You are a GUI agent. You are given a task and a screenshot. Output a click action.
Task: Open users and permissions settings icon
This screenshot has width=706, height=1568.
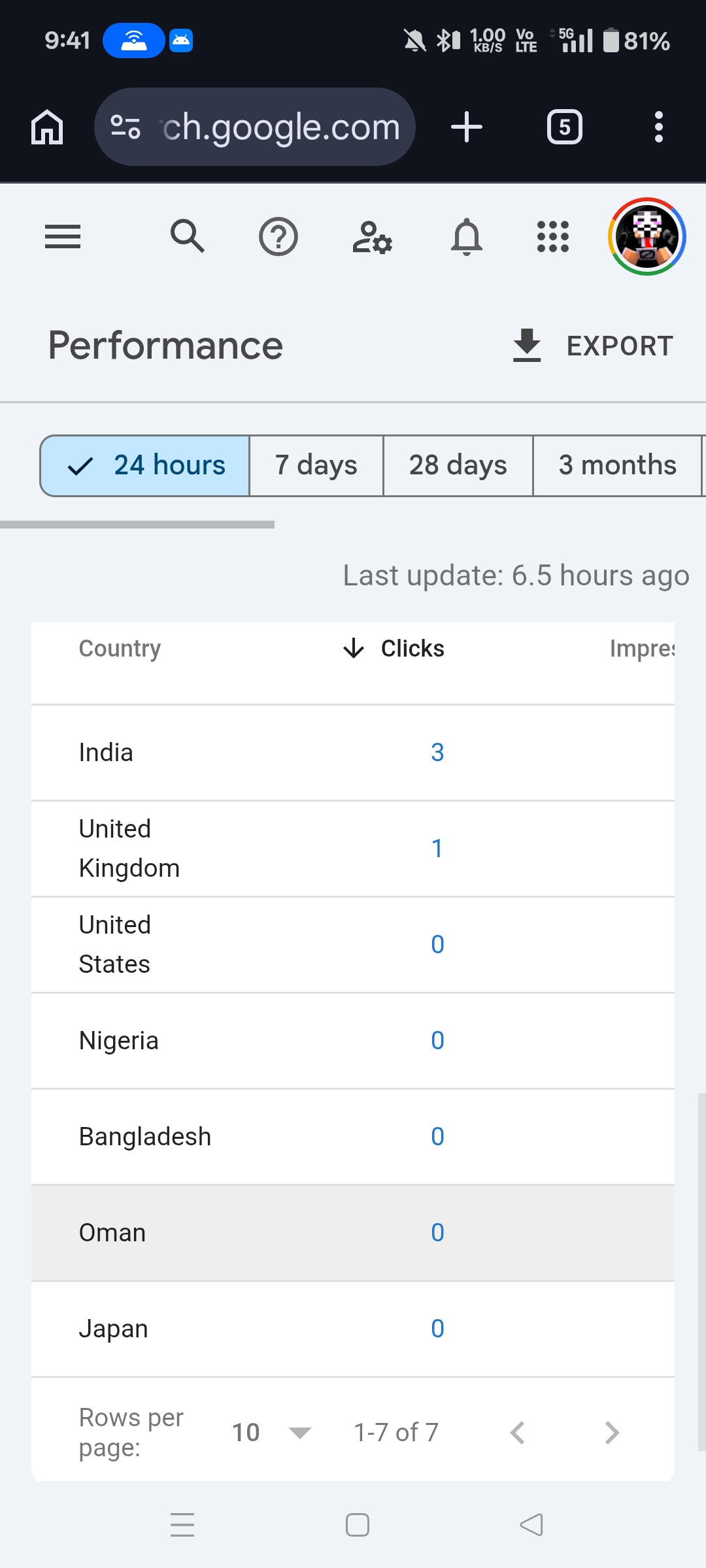point(372,237)
